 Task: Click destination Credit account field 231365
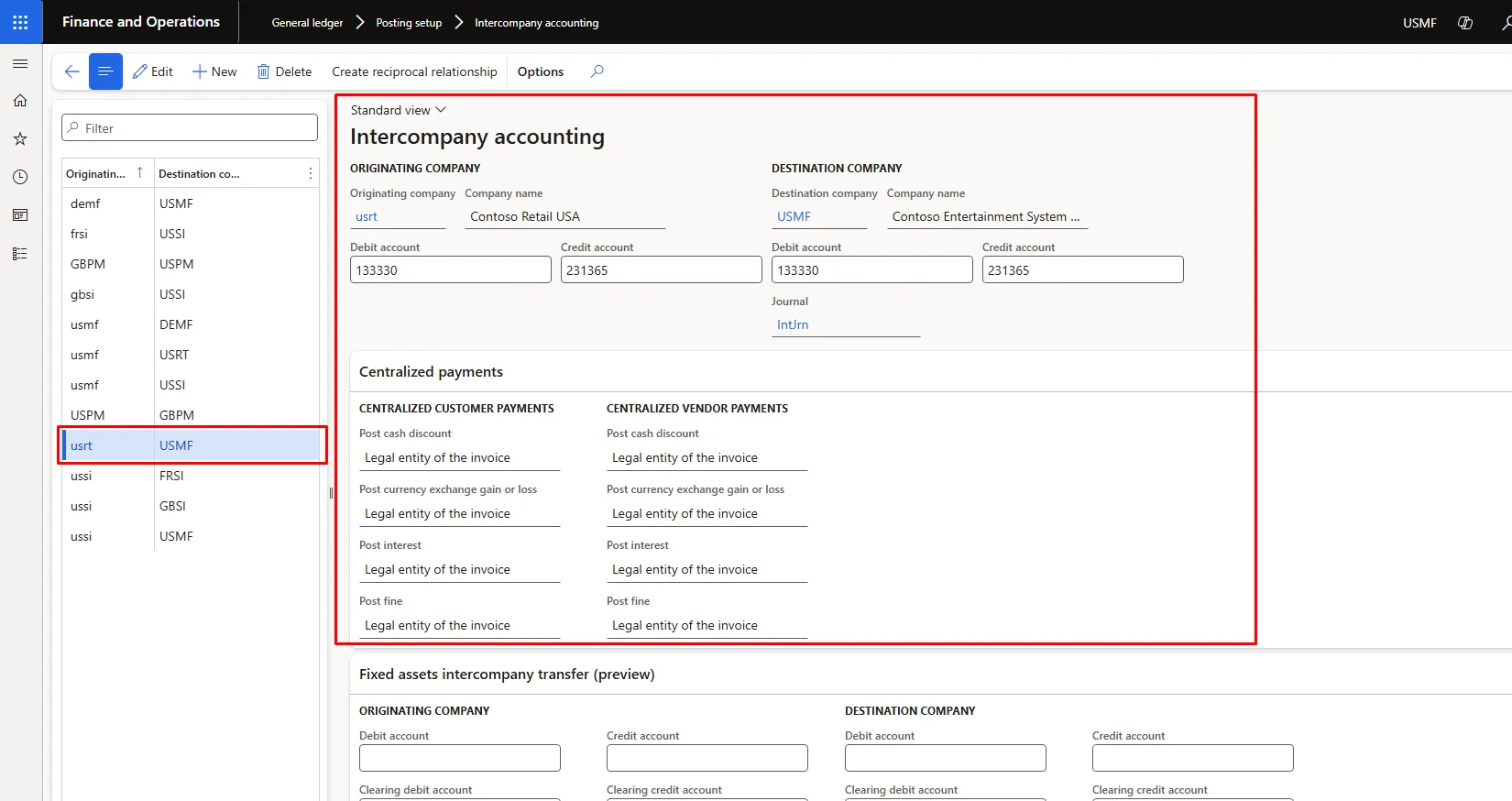1083,270
